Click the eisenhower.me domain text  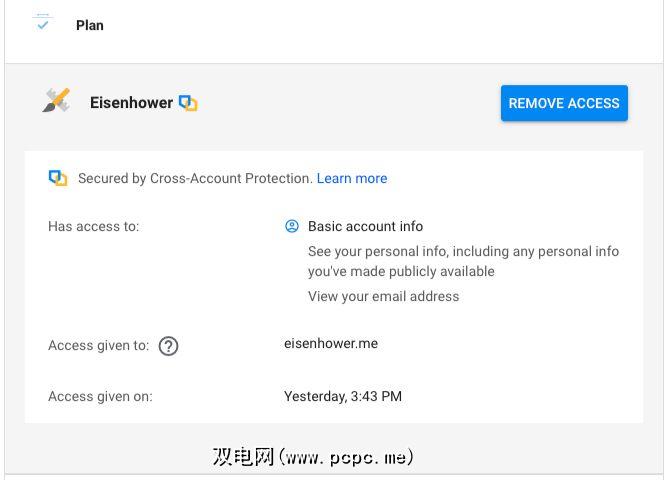(331, 343)
